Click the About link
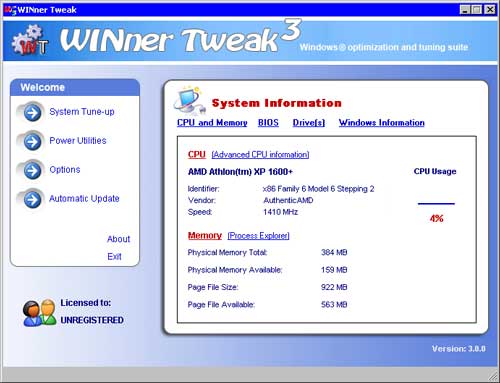500x383 pixels. tap(118, 239)
